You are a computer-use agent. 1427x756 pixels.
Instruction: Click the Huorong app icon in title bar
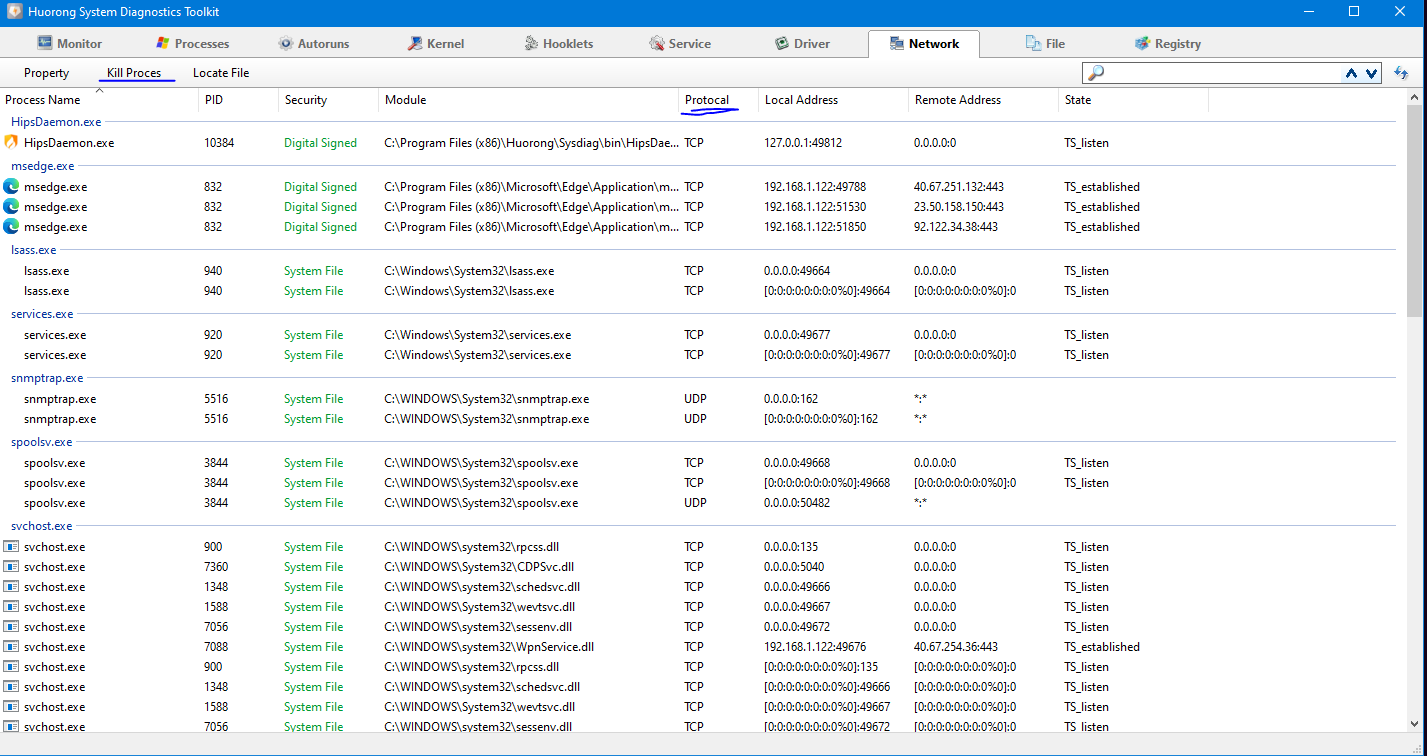tap(14, 12)
